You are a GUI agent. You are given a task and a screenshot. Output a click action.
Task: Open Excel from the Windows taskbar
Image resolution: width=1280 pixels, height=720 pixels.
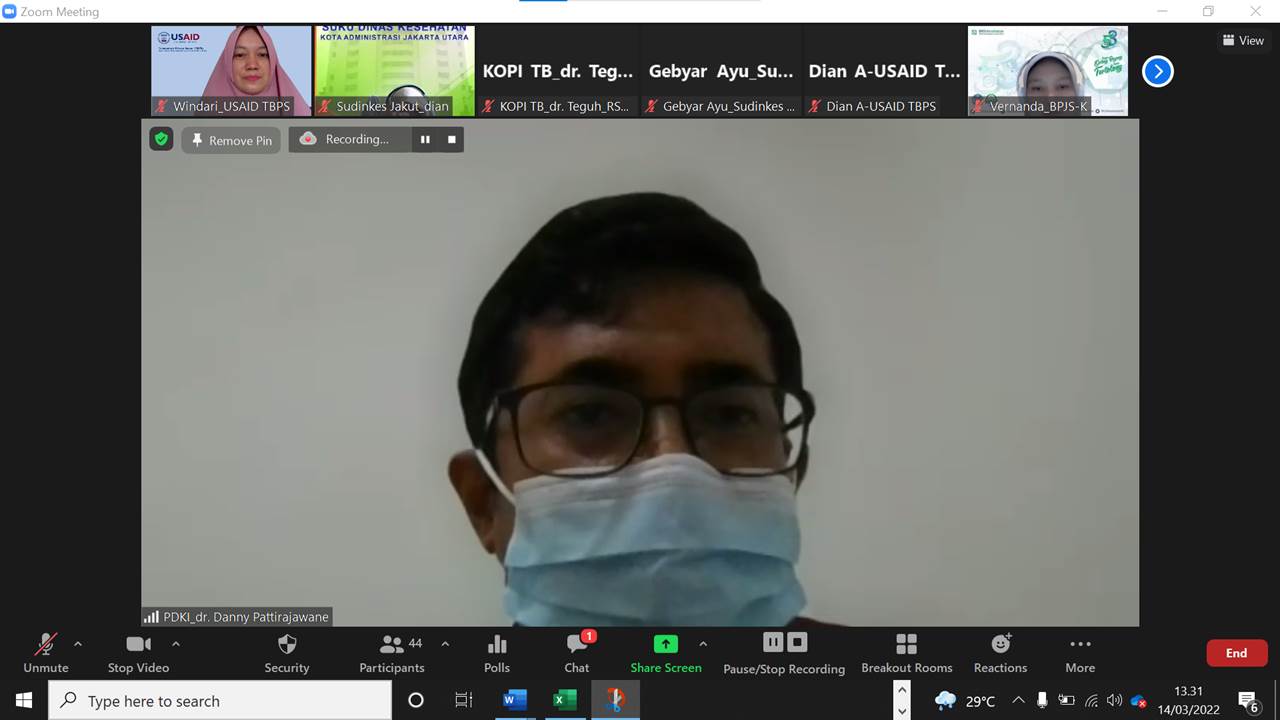564,700
